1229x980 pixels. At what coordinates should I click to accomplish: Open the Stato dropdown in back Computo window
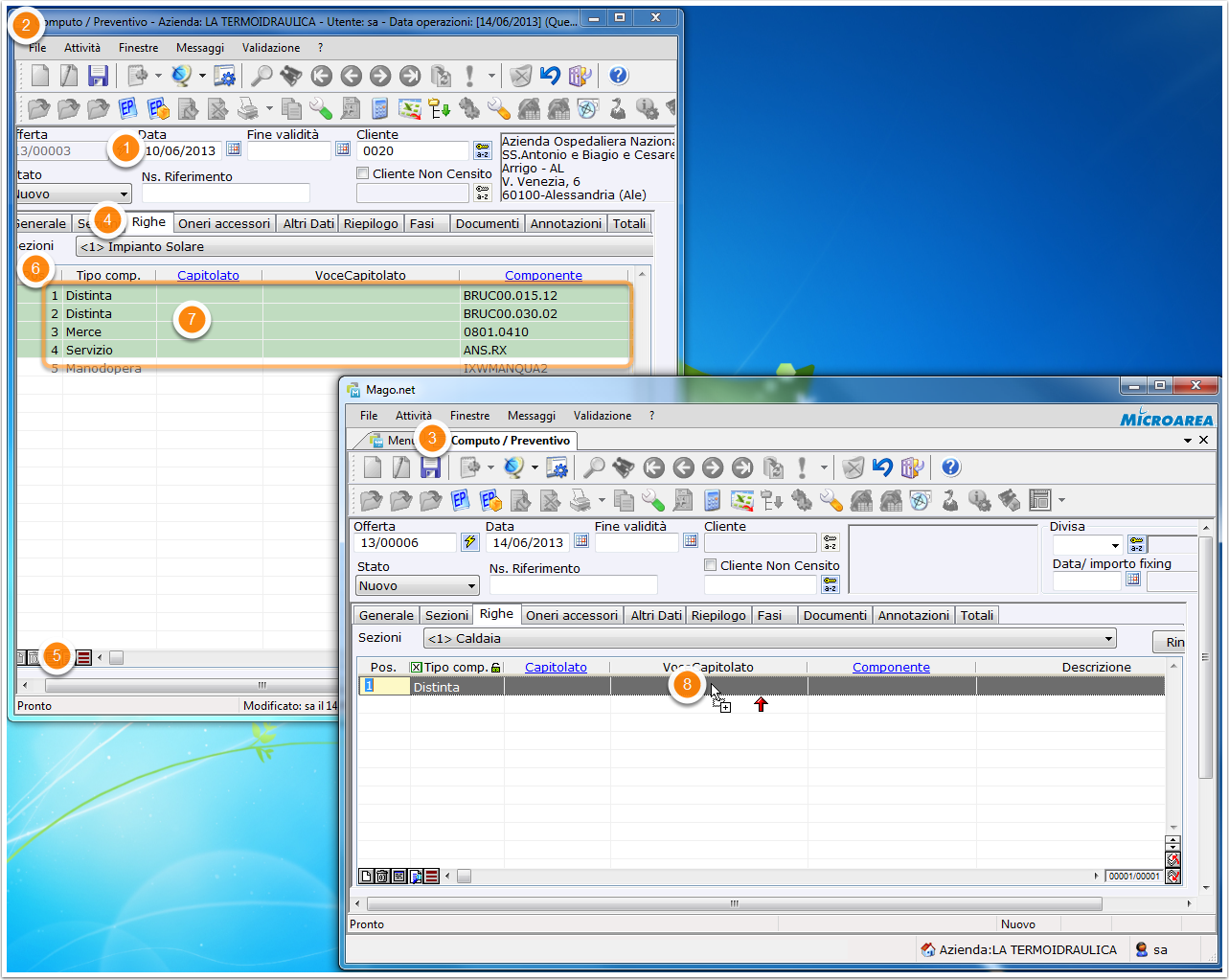click(x=124, y=194)
